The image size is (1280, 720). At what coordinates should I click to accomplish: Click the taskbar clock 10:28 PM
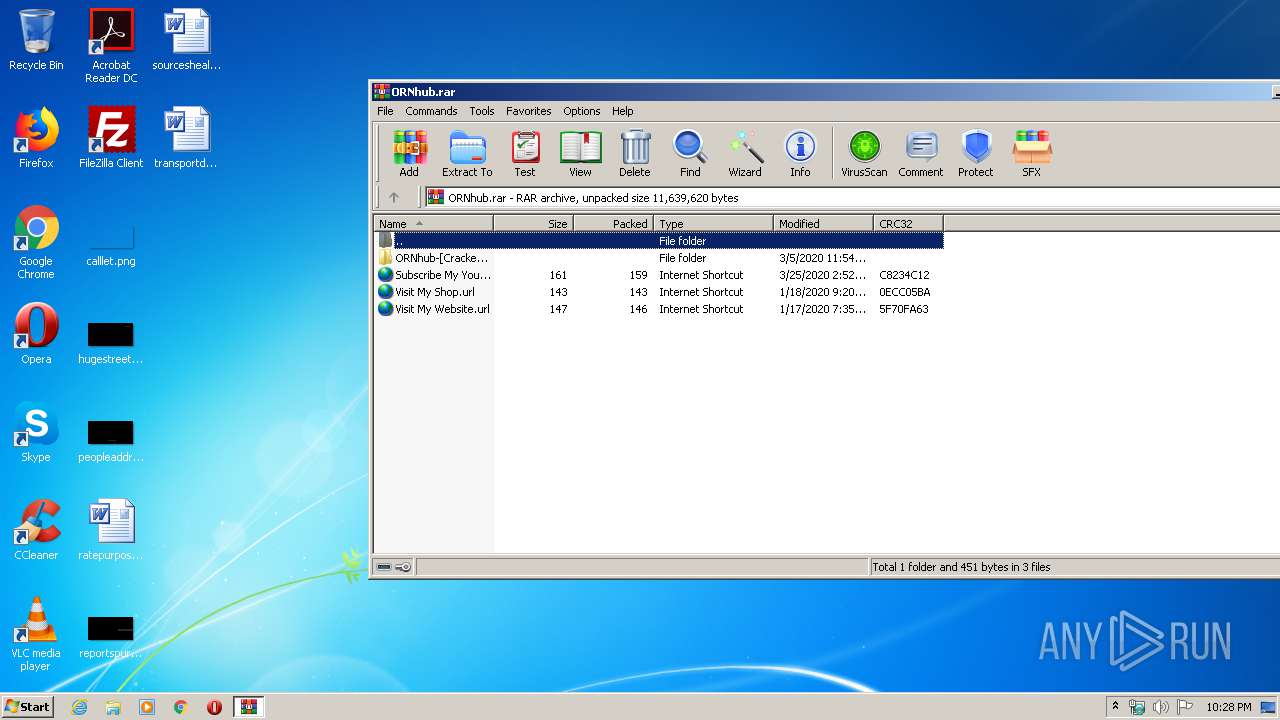tap(1229, 707)
